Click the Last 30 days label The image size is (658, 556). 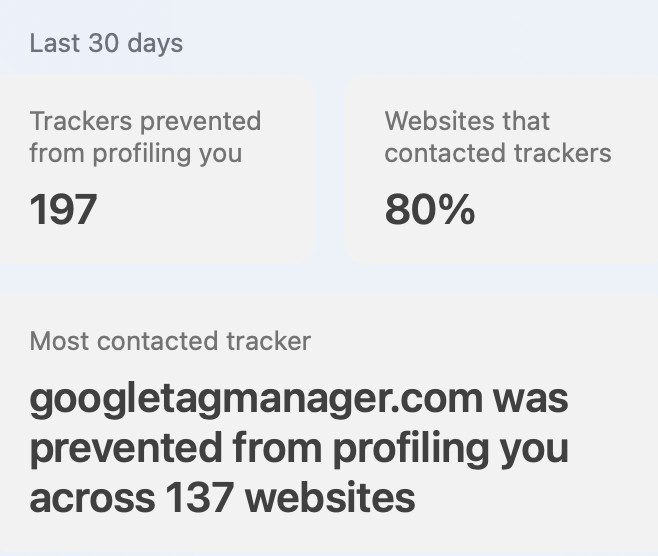click(x=106, y=44)
